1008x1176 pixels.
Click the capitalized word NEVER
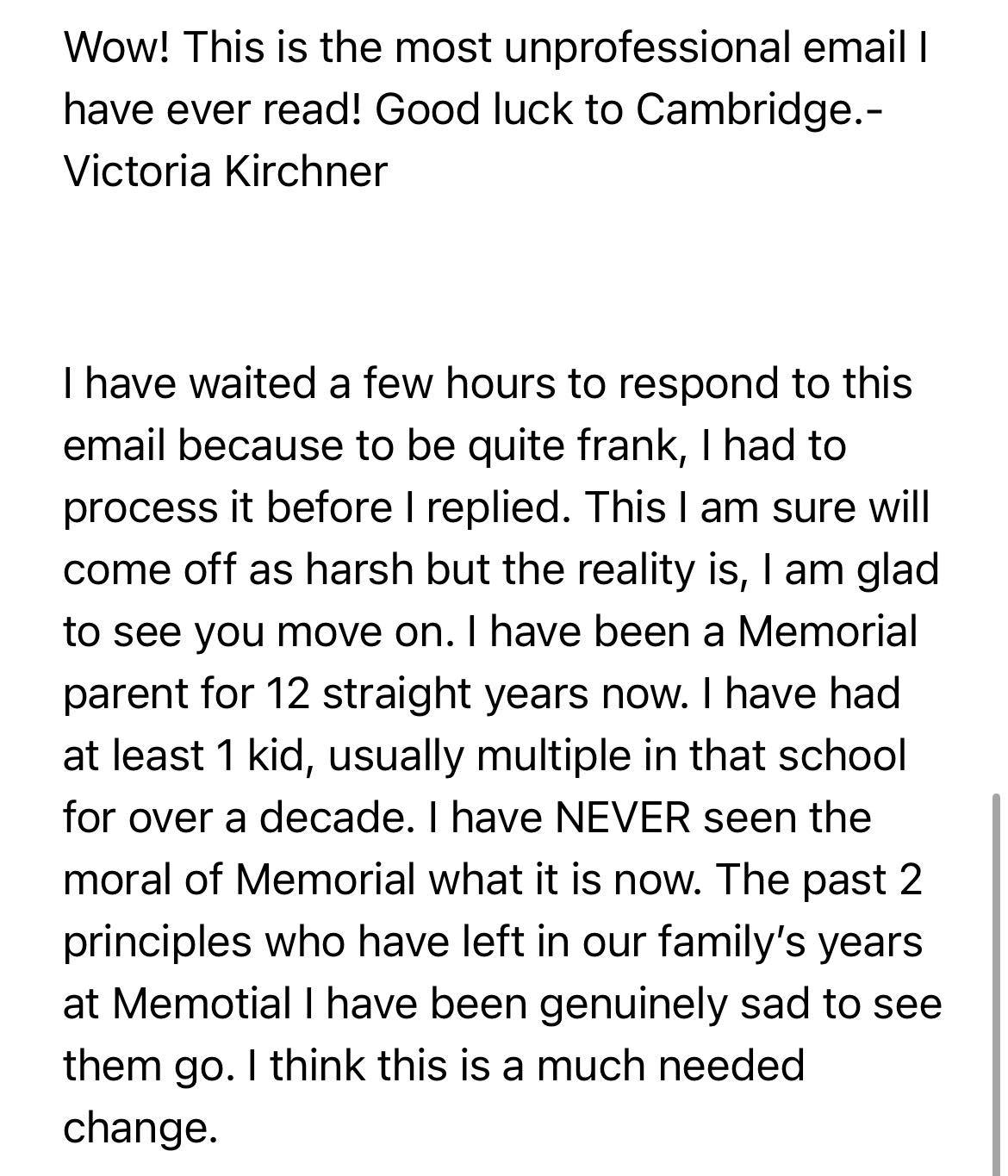click(622, 817)
